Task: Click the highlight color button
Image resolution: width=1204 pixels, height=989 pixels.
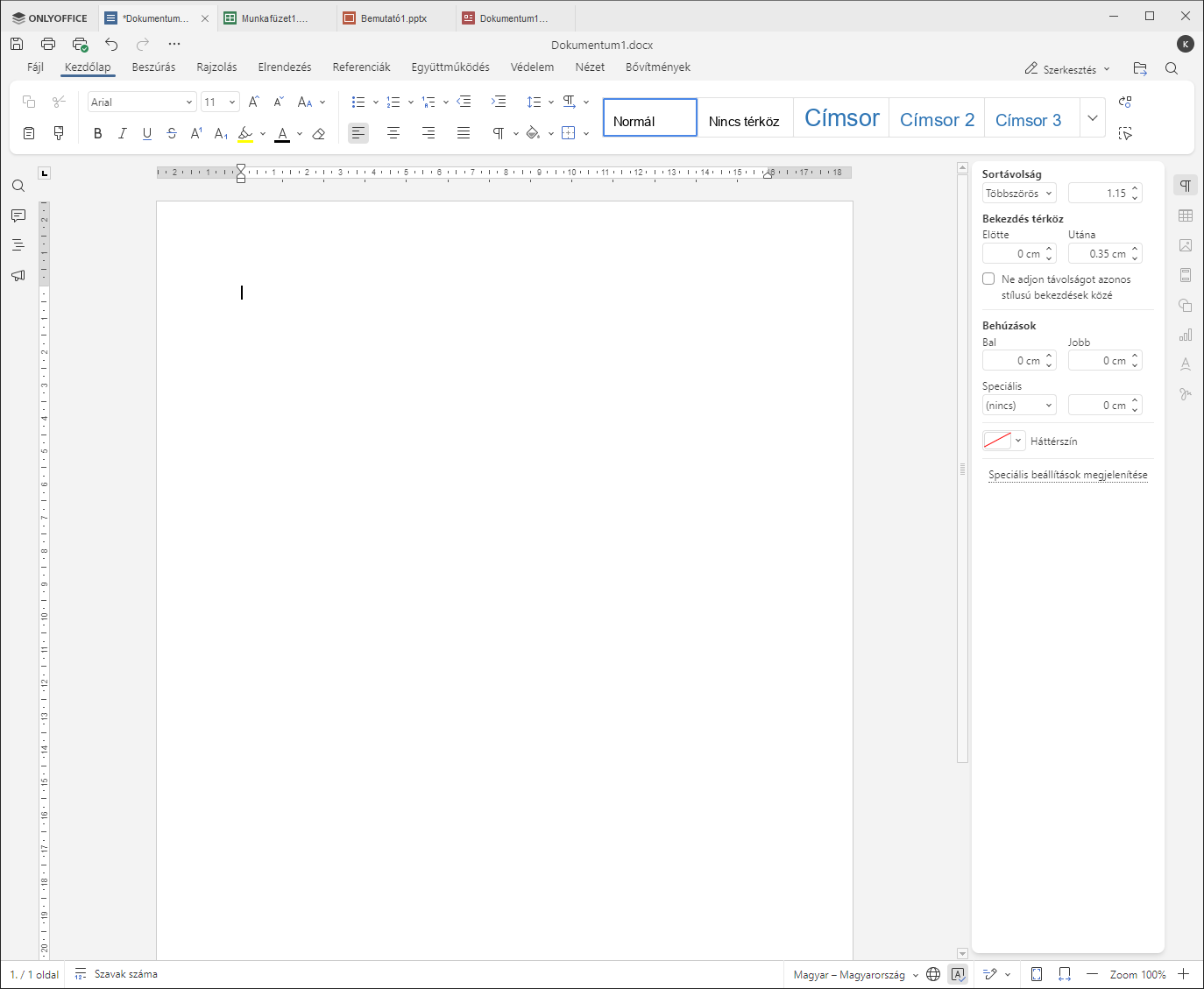Action: (x=245, y=133)
